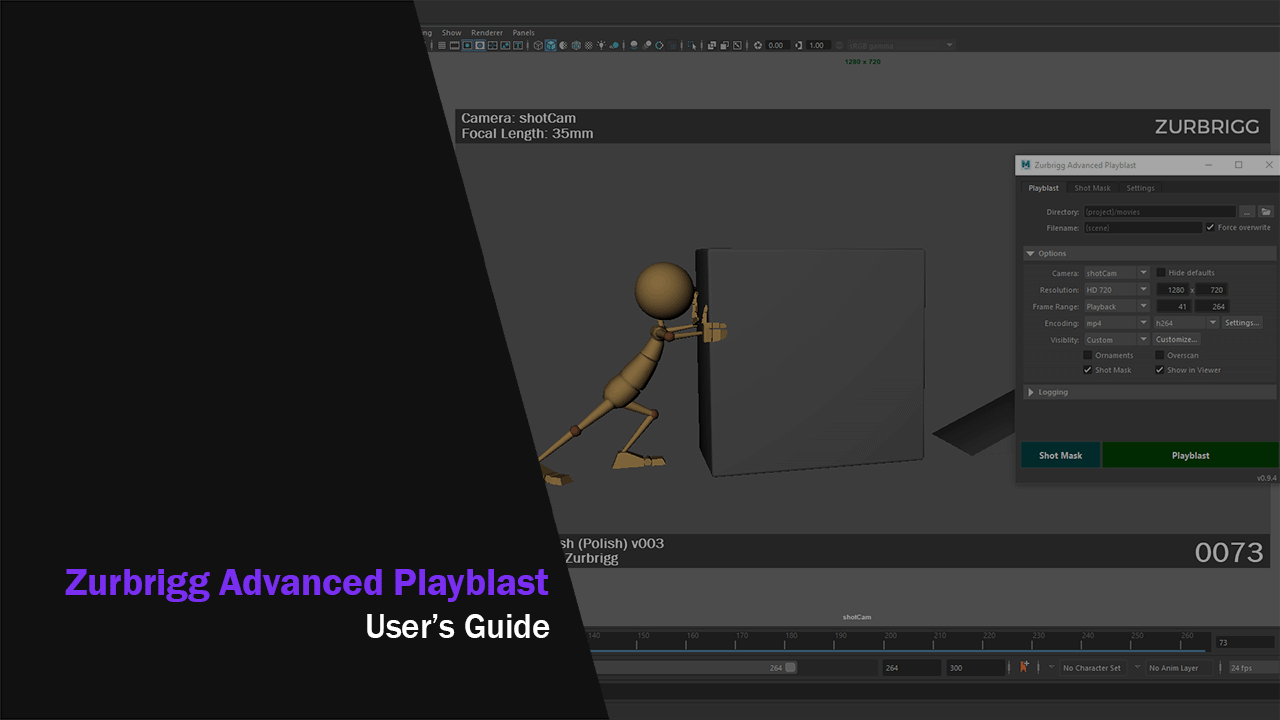Click the textured checker icon in viewport toolbar
The height and width of the screenshot is (720, 1280).
point(588,45)
